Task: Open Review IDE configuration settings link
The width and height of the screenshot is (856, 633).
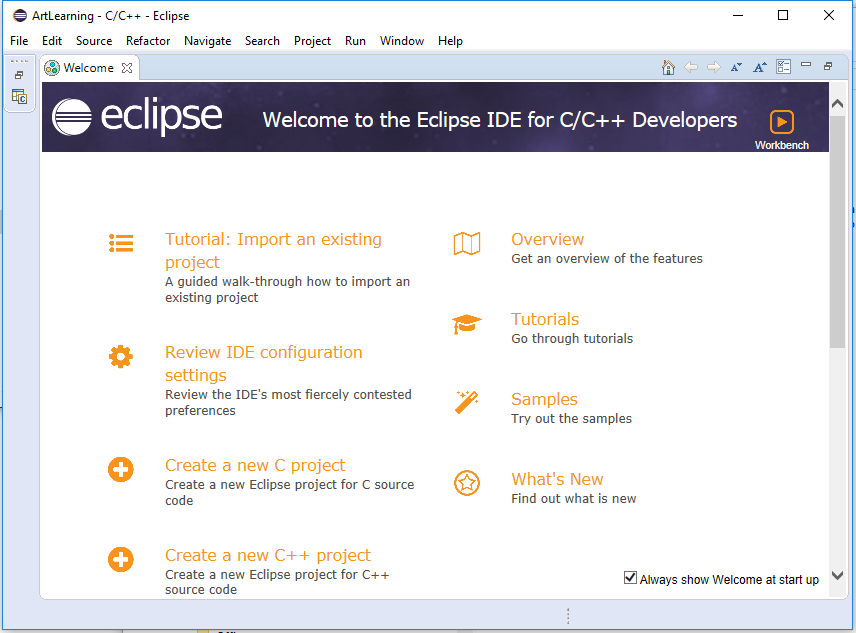Action: 264,363
